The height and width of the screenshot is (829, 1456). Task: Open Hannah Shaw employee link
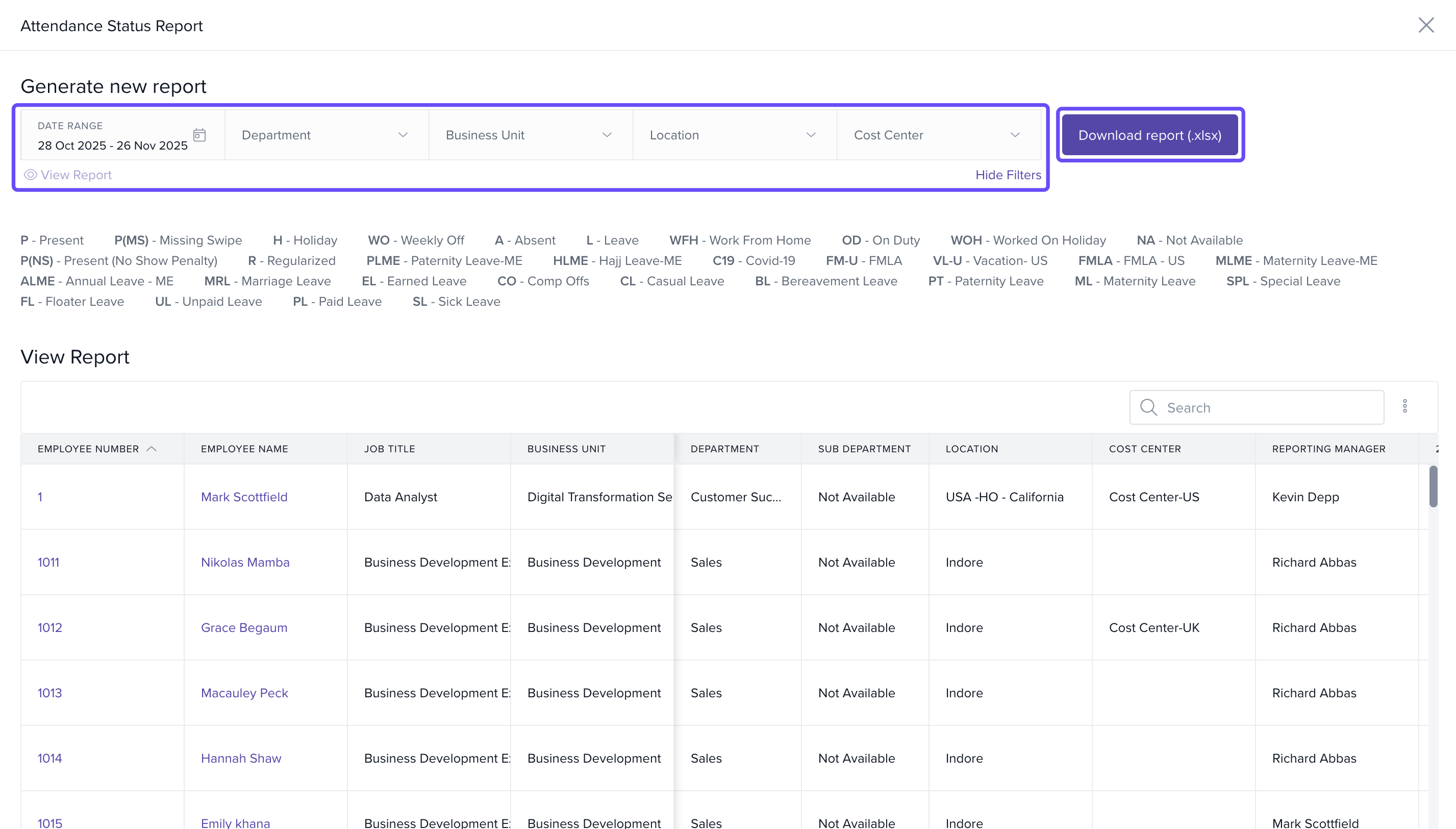coord(241,759)
